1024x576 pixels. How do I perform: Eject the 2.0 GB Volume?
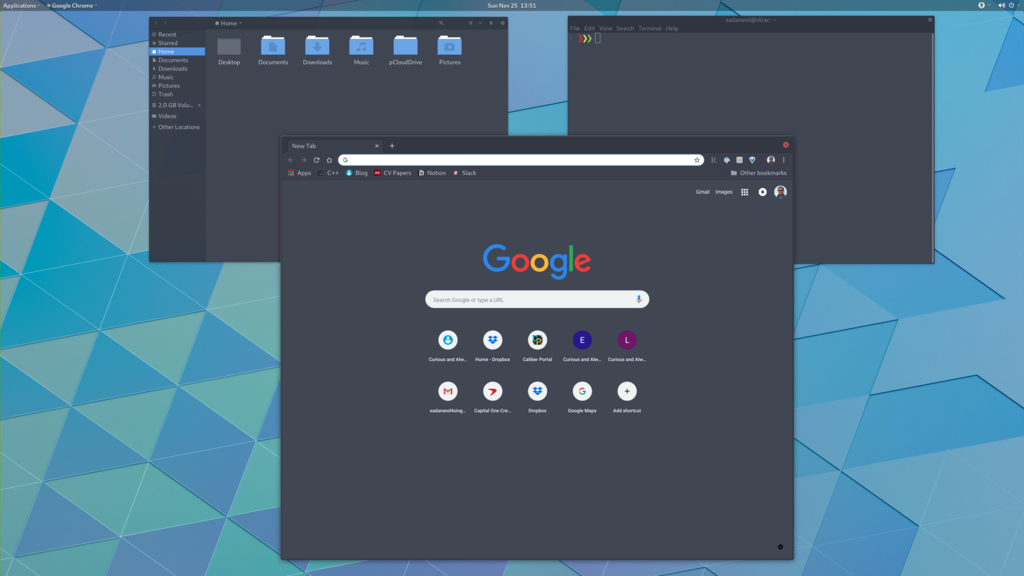199,105
